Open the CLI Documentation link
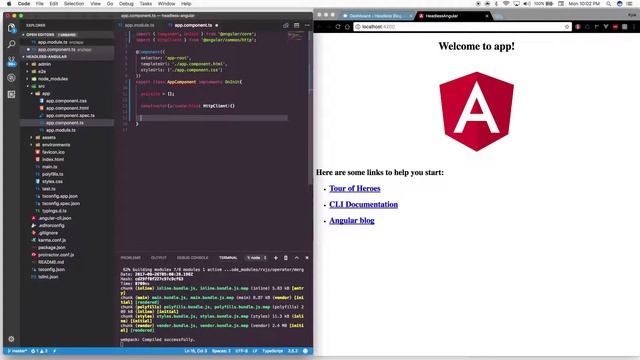 coord(363,204)
